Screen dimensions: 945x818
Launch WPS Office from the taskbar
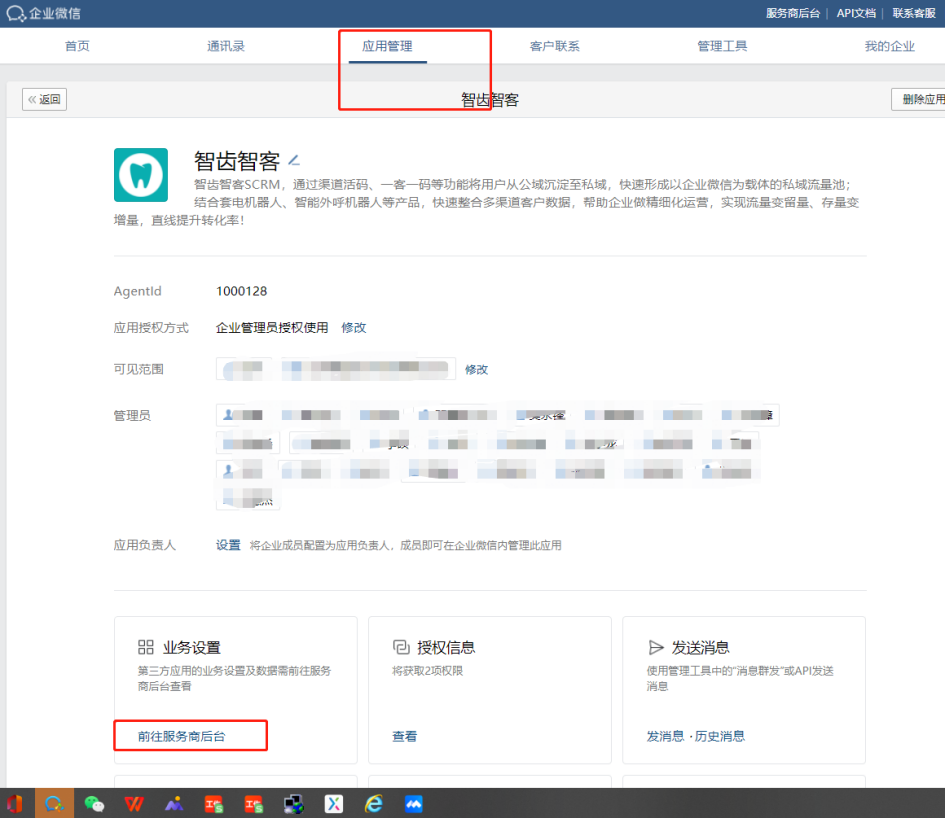tap(134, 804)
